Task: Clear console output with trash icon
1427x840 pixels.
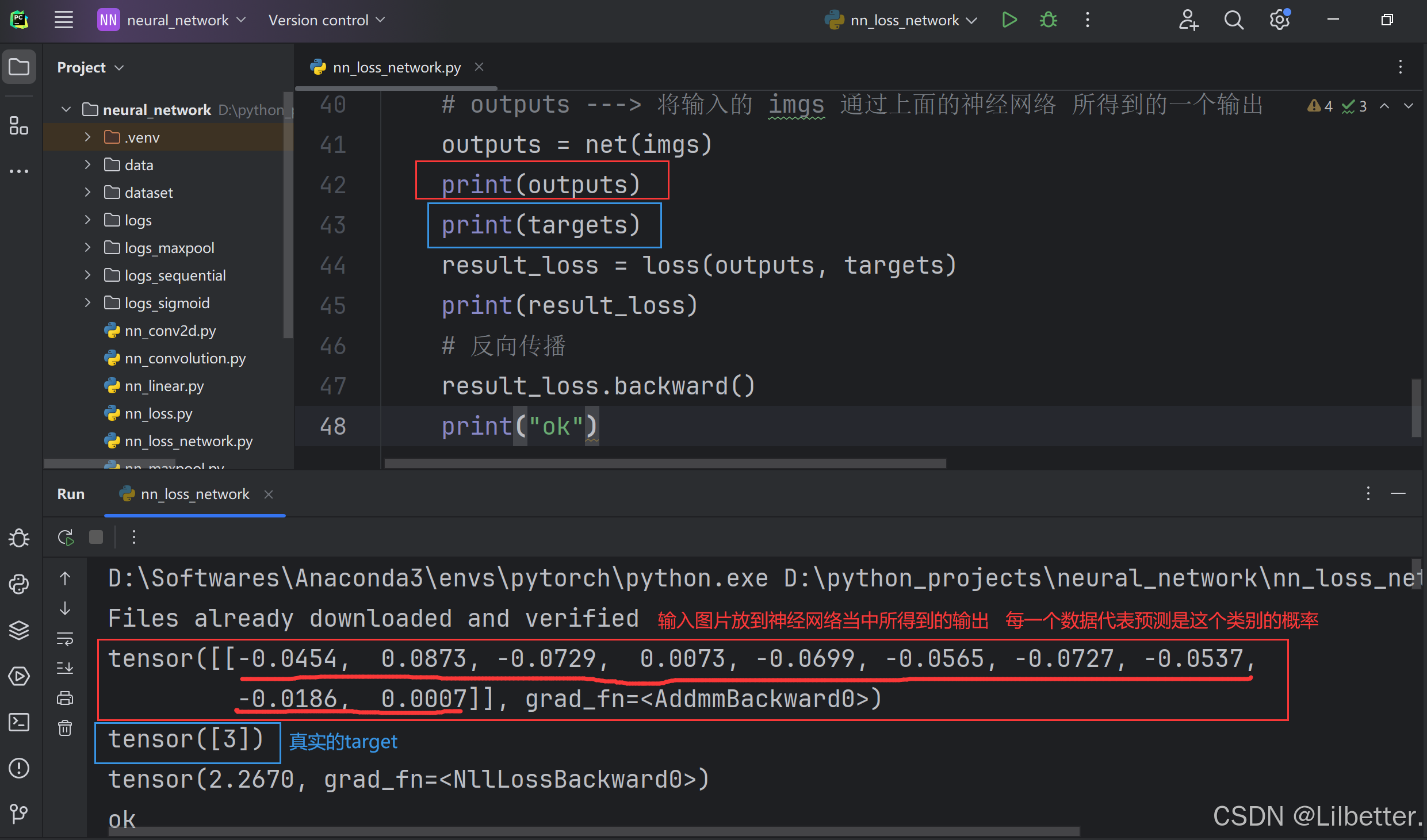Action: [x=65, y=728]
